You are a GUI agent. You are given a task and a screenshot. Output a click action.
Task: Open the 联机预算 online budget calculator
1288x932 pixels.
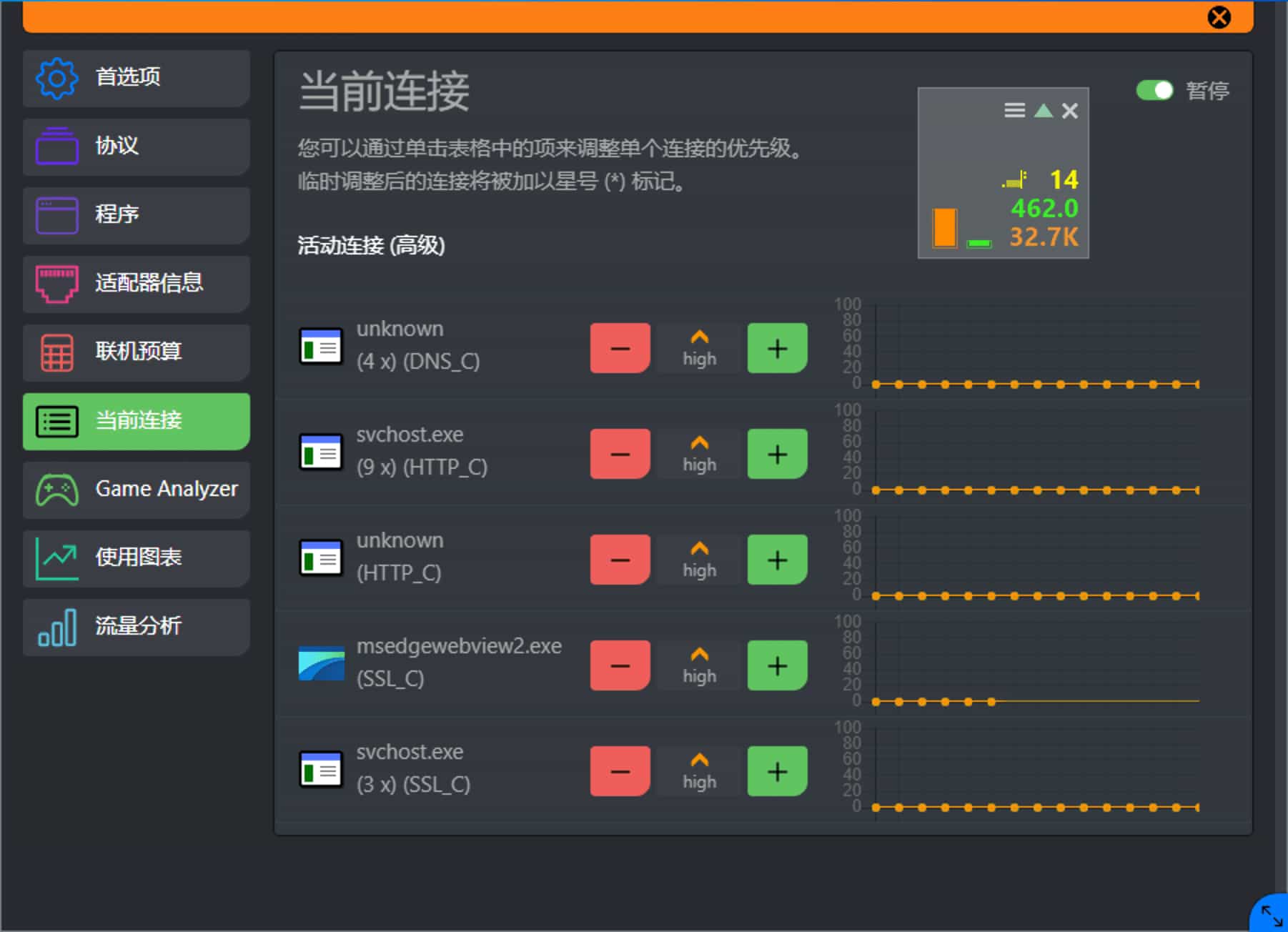point(136,352)
